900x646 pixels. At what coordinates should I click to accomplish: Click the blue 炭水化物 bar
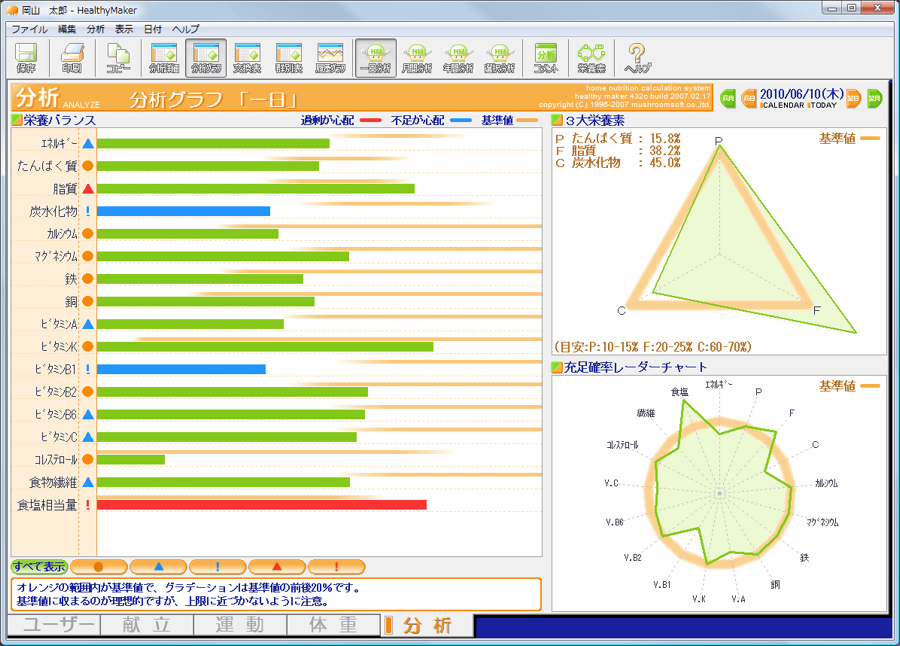(184, 211)
